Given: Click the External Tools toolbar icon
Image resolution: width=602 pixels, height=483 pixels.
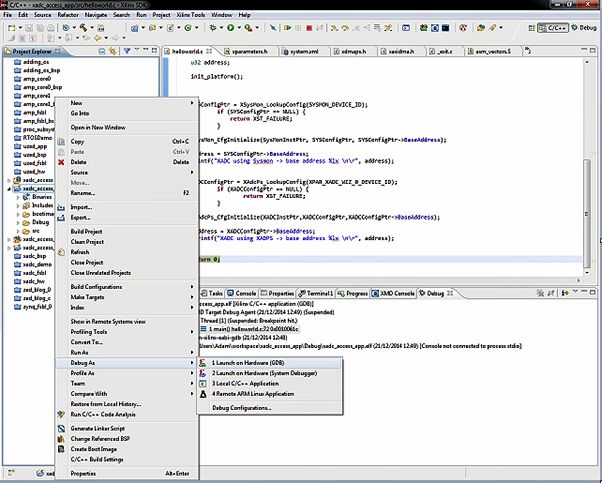Looking at the screenshot, I should (x=248, y=28).
